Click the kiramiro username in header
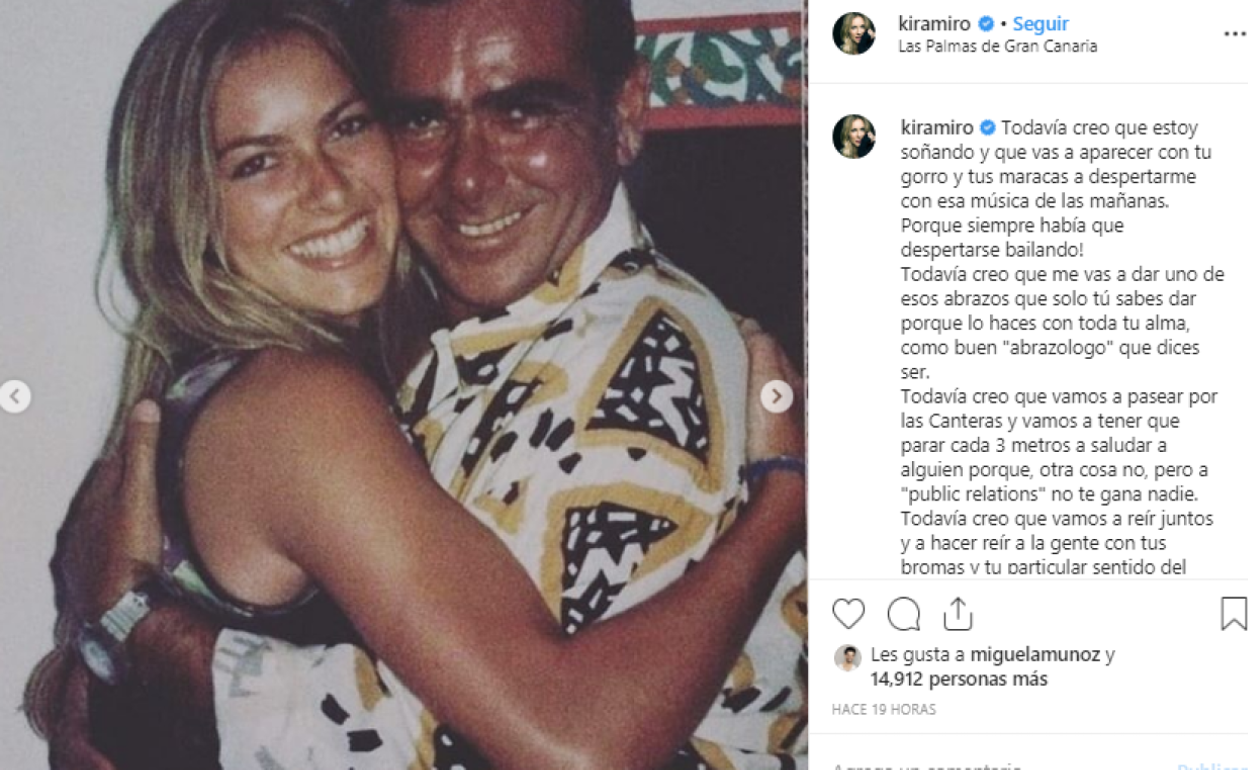The height and width of the screenshot is (770, 1248). pyautogui.click(x=934, y=24)
